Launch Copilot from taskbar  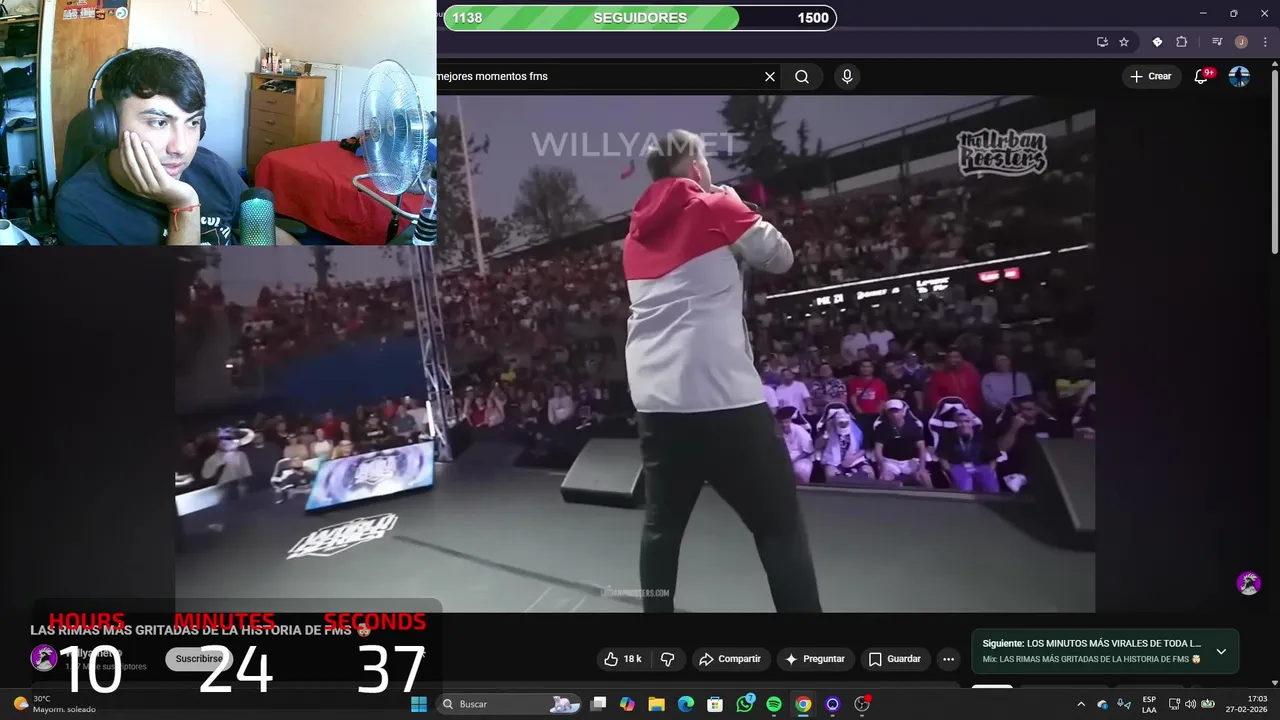pos(627,704)
